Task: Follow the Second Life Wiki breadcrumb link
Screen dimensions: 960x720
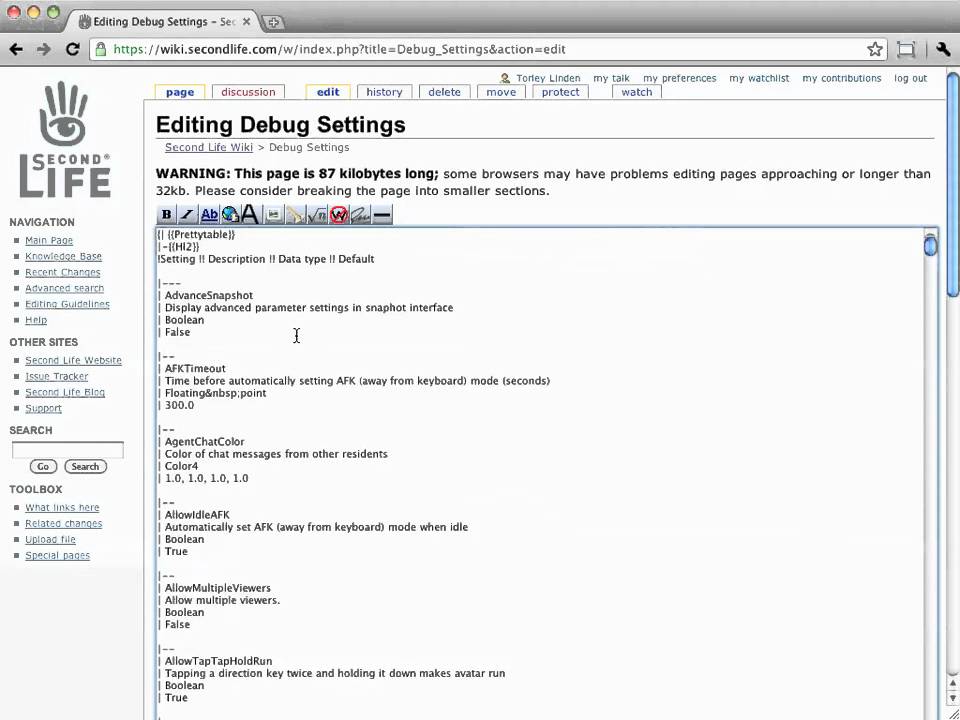Action: click(x=209, y=147)
